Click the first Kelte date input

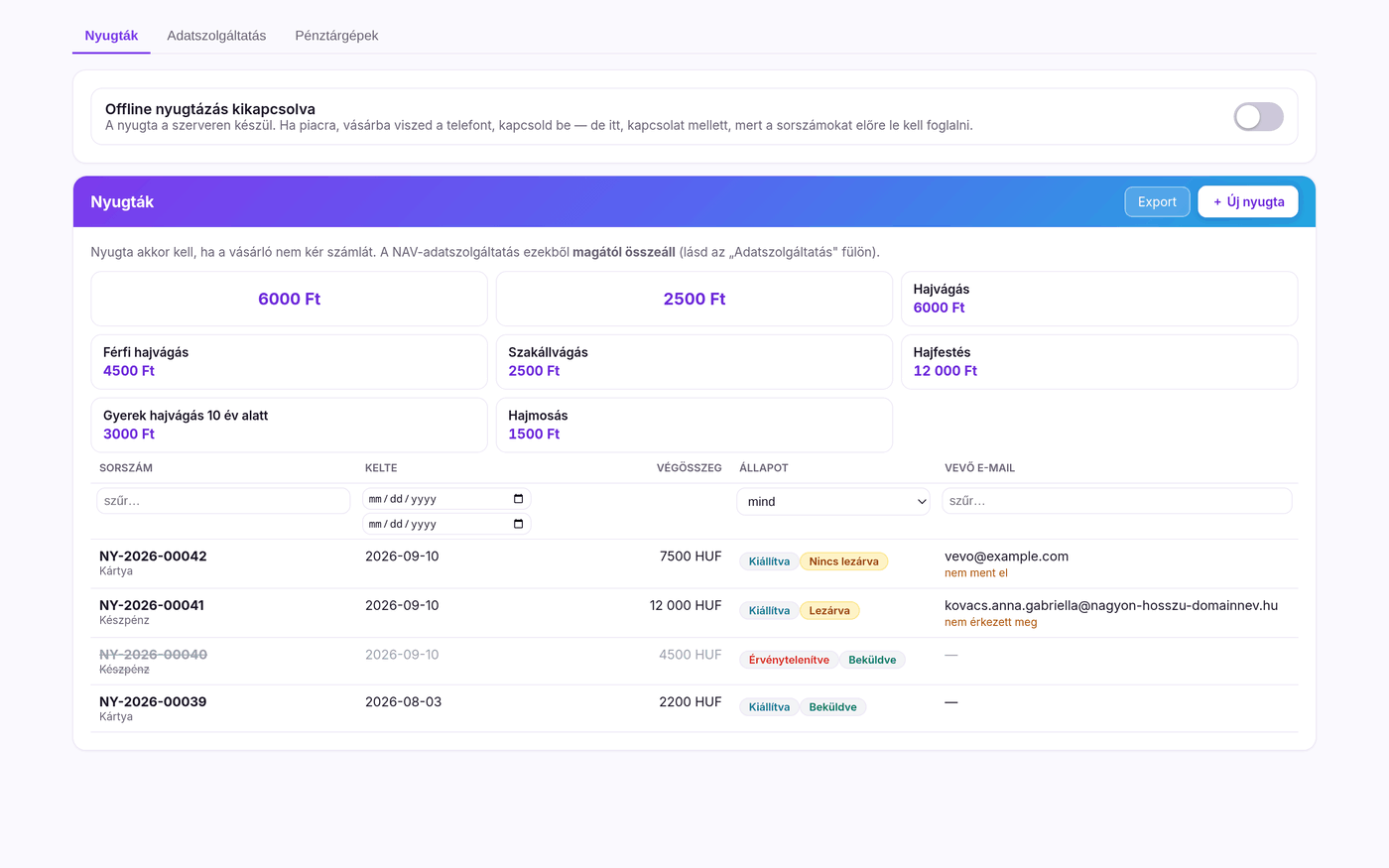pyautogui.click(x=446, y=499)
